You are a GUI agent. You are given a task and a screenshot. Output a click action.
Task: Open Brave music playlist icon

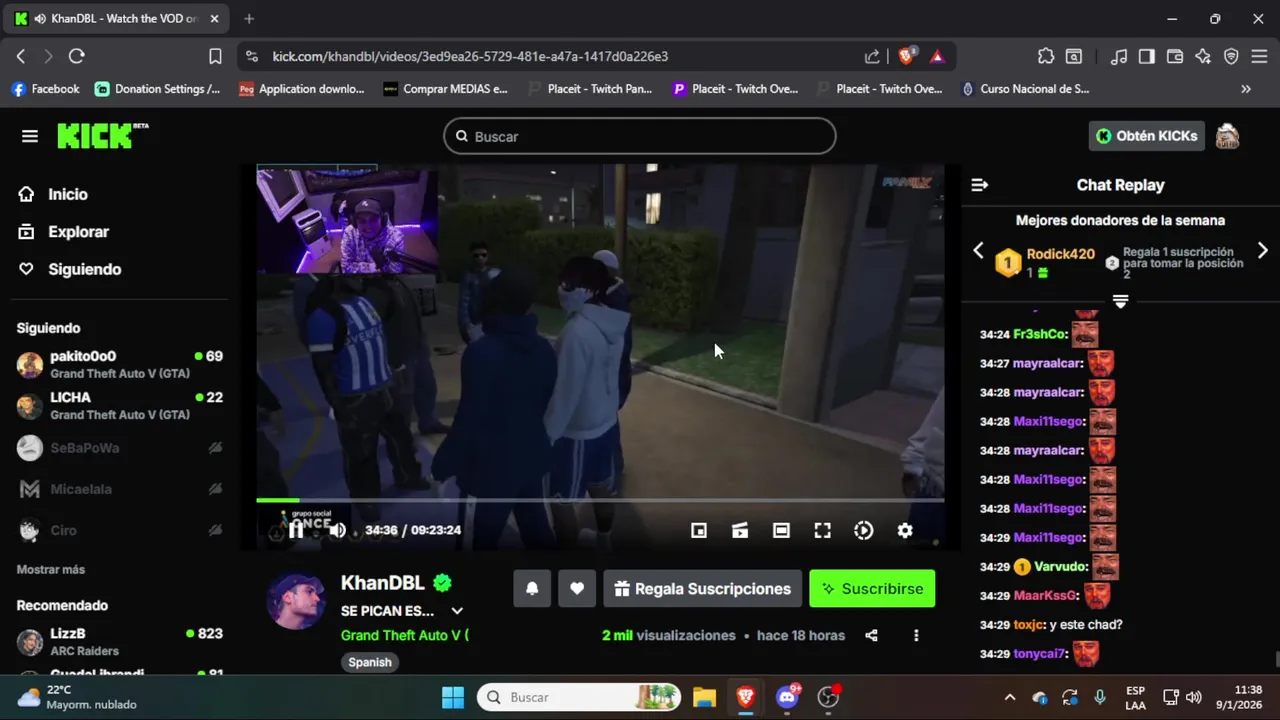tap(1119, 56)
